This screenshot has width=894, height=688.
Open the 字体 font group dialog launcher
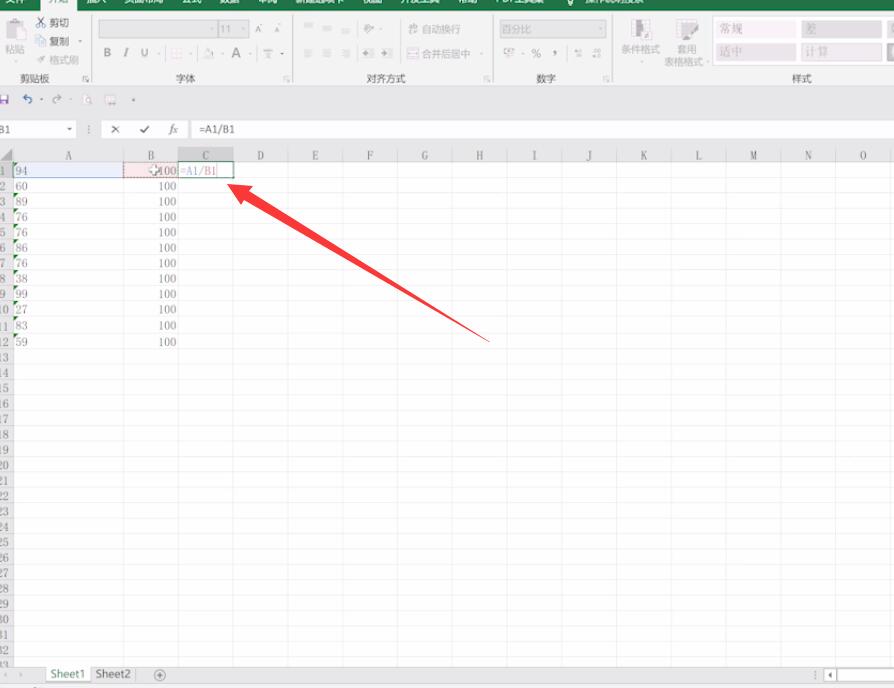click(286, 79)
